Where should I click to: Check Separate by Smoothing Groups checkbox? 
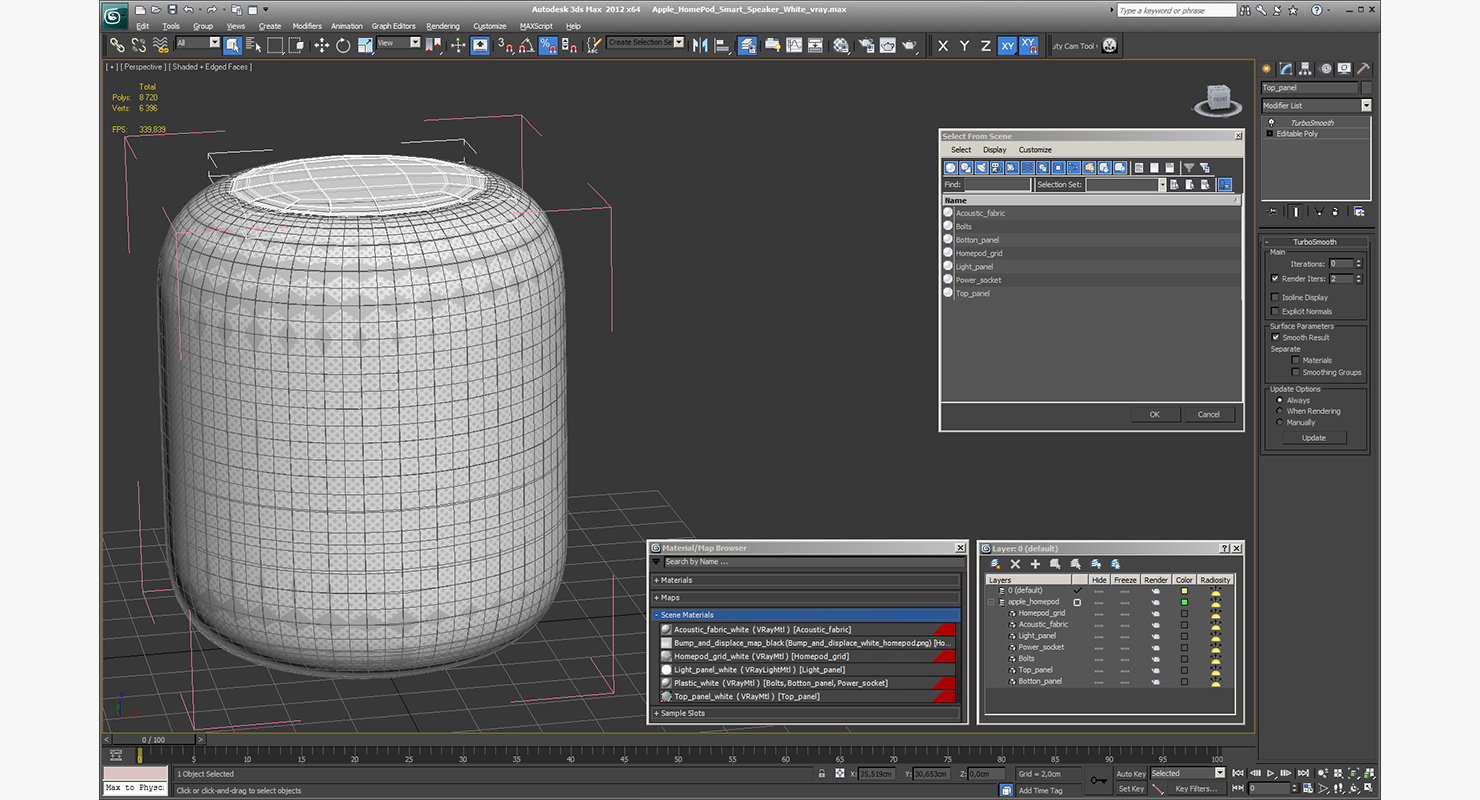click(1296, 372)
